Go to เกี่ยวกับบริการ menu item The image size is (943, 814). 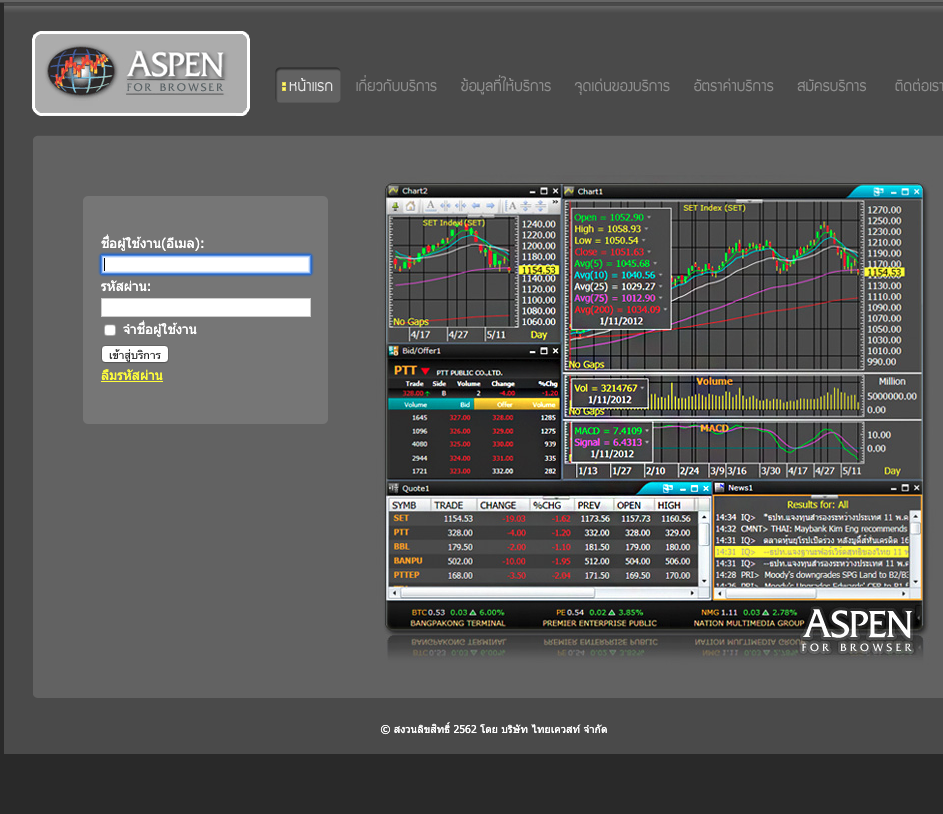[x=396, y=86]
